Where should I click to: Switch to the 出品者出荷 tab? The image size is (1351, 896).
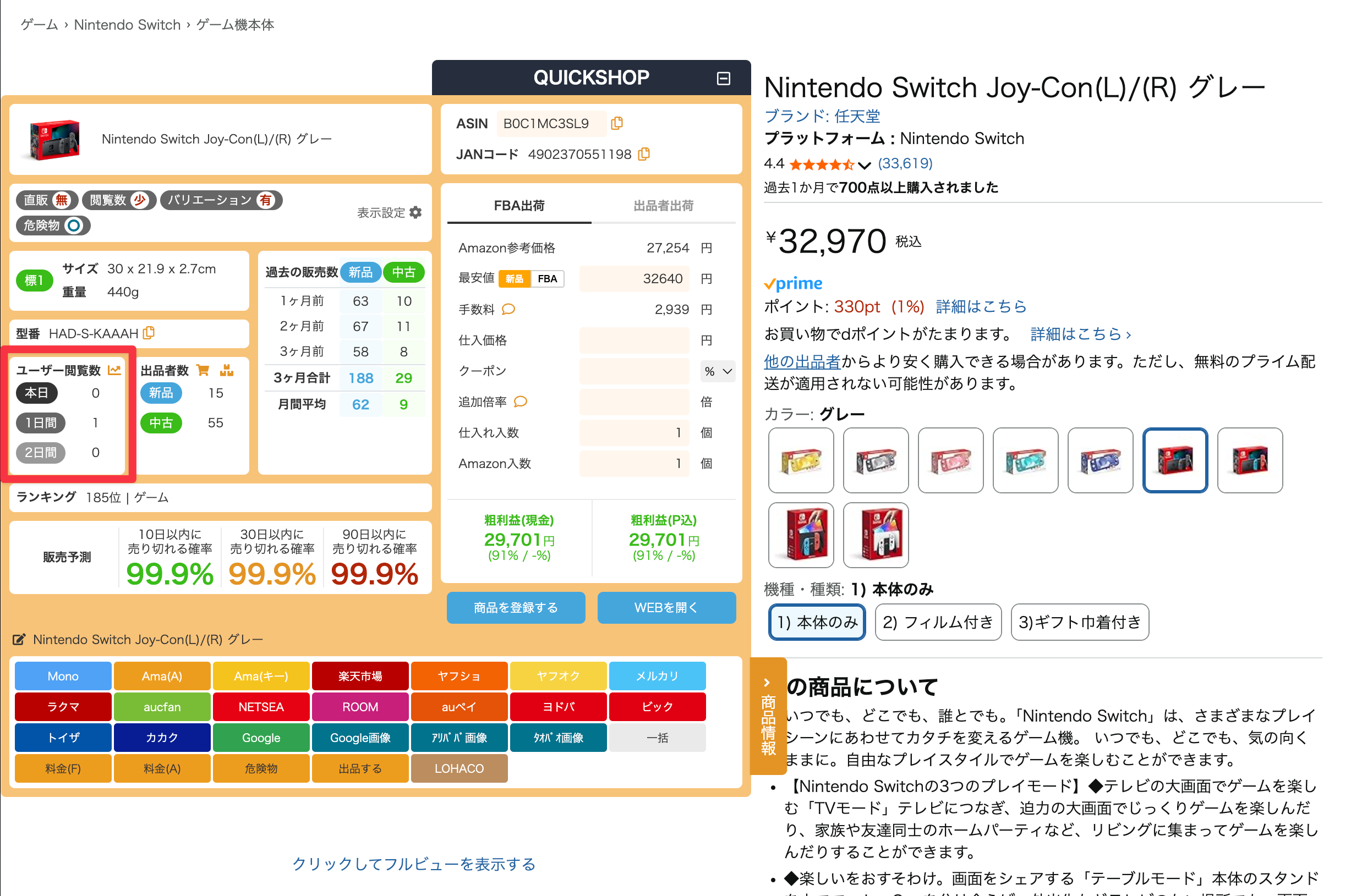coord(663,206)
